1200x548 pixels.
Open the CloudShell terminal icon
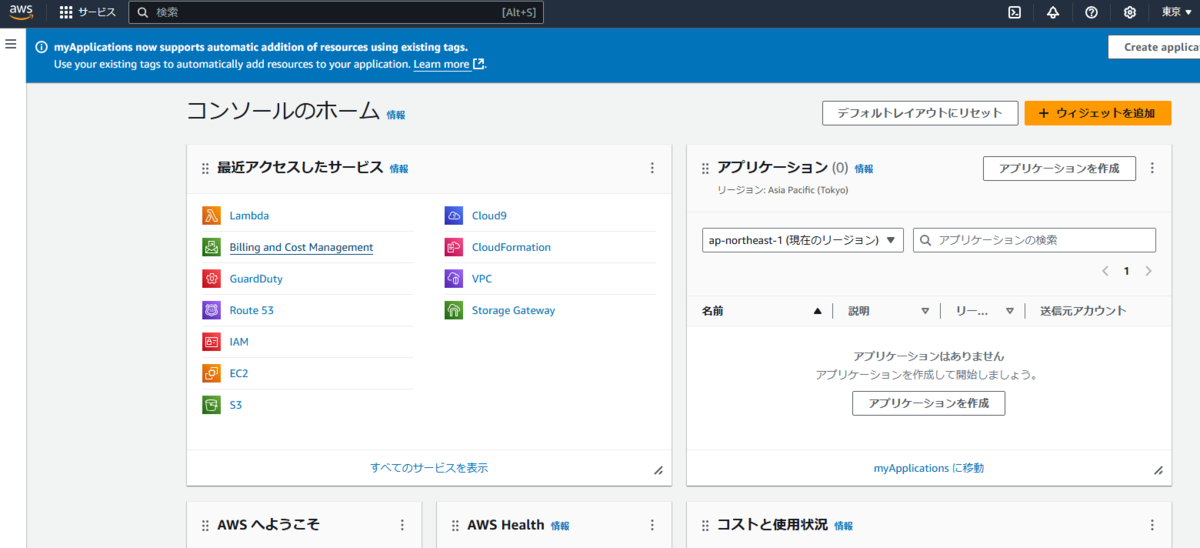[1014, 12]
